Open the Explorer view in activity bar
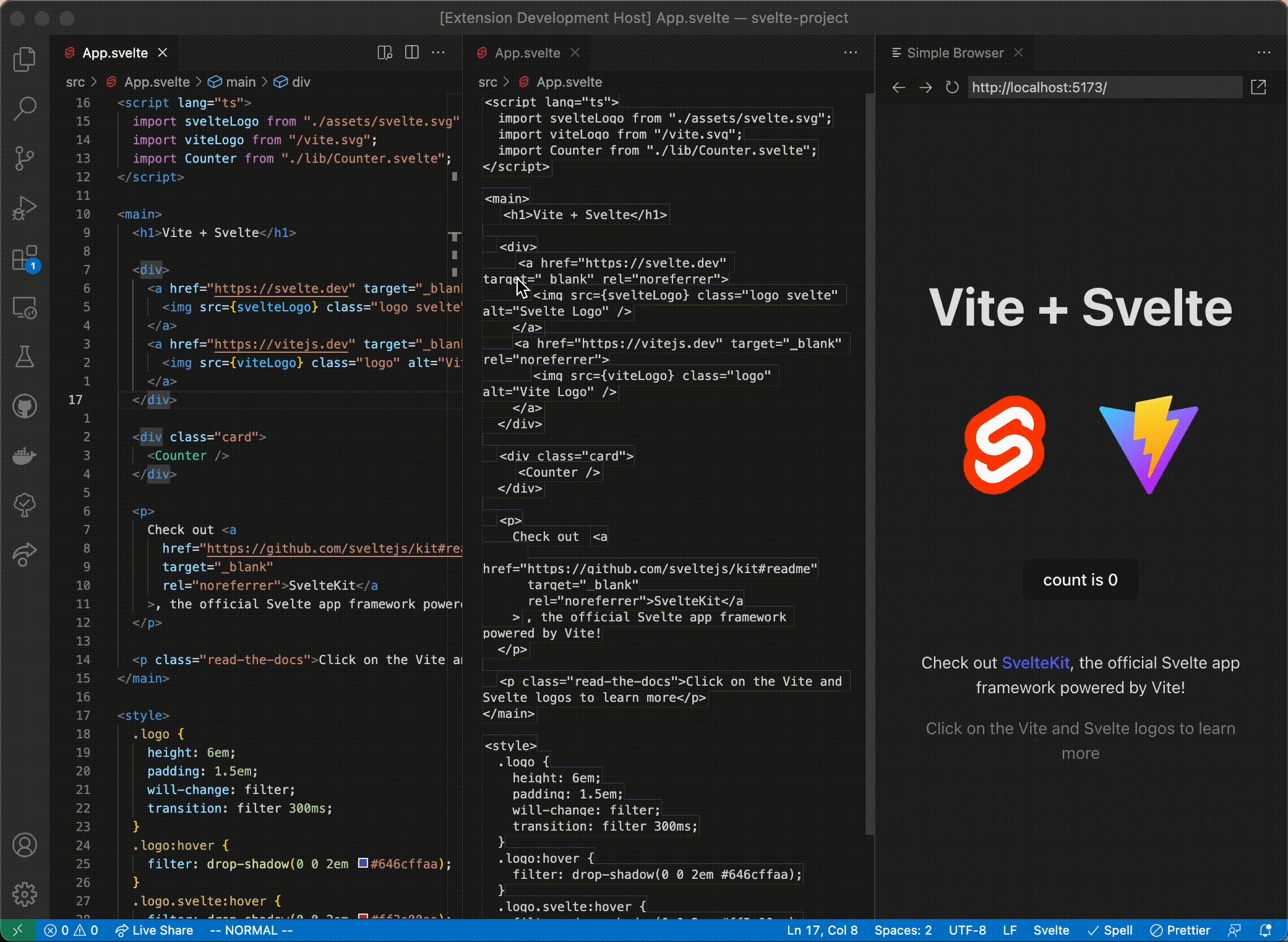This screenshot has width=1288, height=942. (x=25, y=59)
